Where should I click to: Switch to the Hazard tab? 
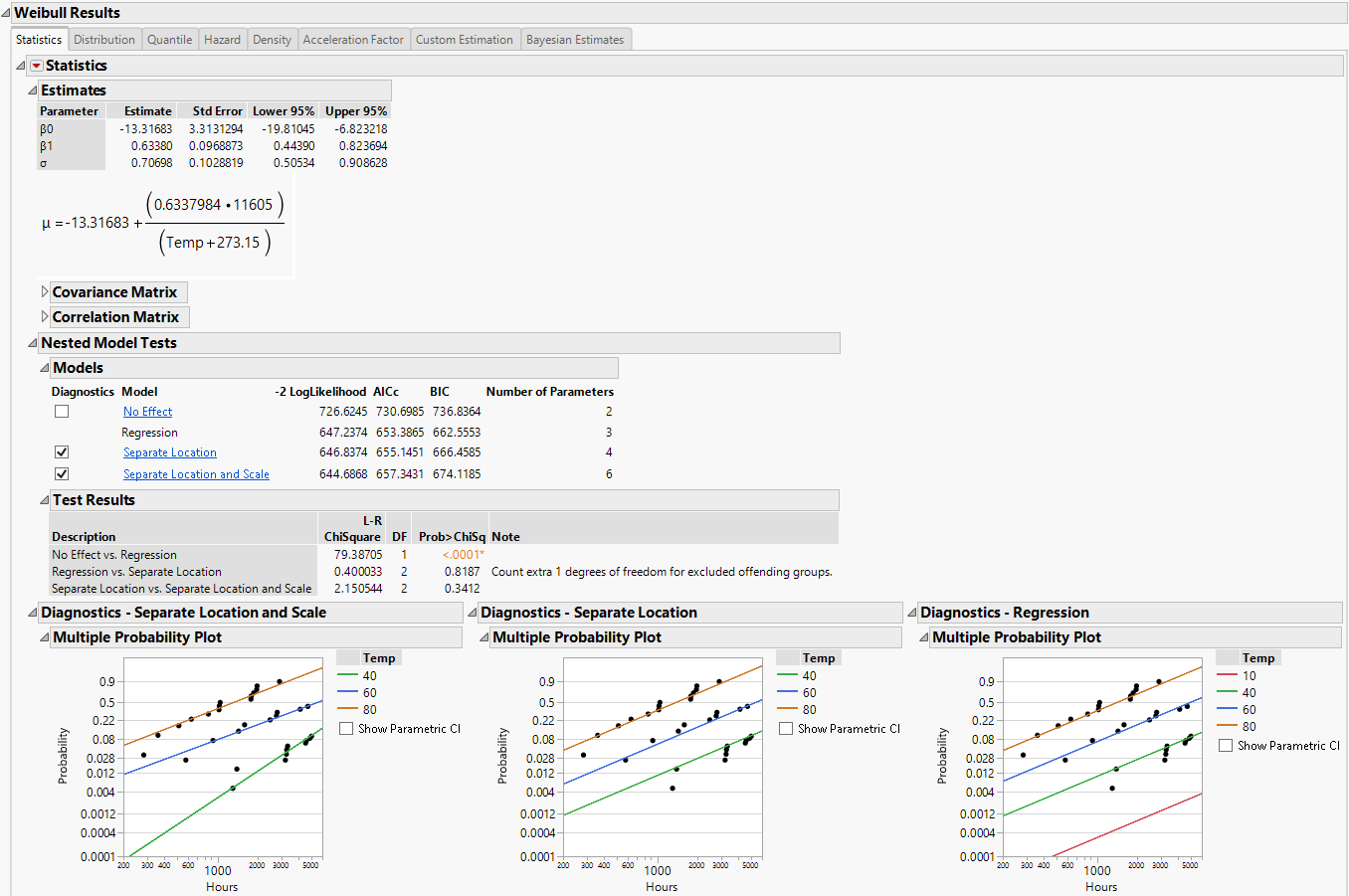tap(222, 40)
